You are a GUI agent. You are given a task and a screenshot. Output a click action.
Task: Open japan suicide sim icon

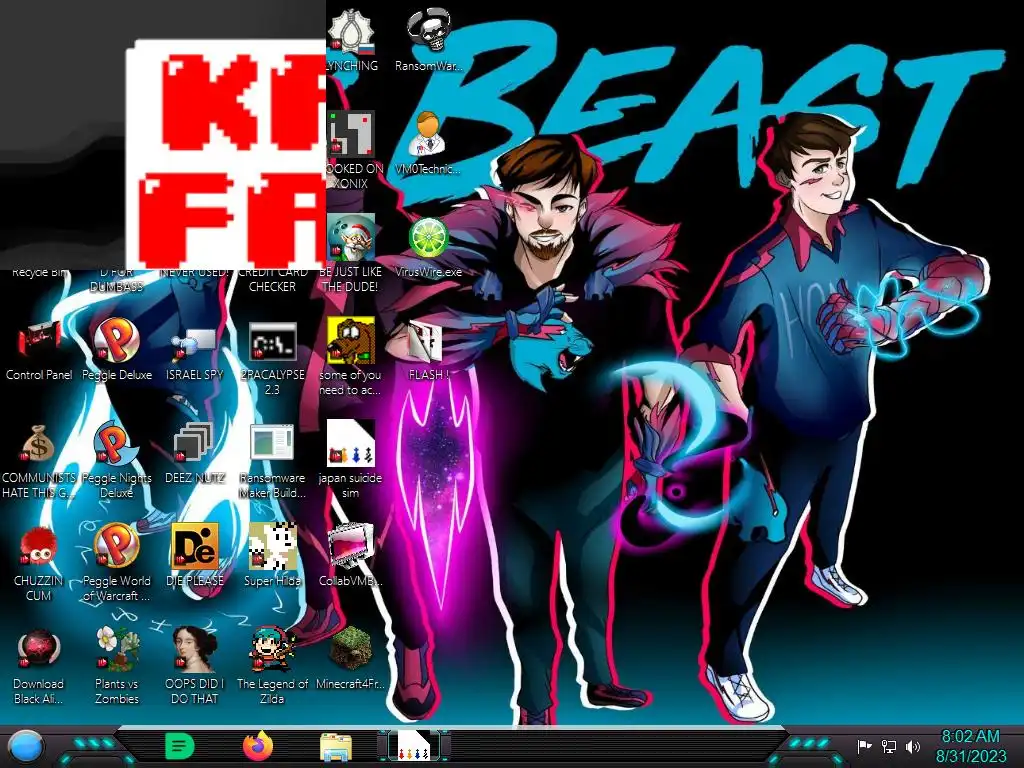[x=351, y=443]
